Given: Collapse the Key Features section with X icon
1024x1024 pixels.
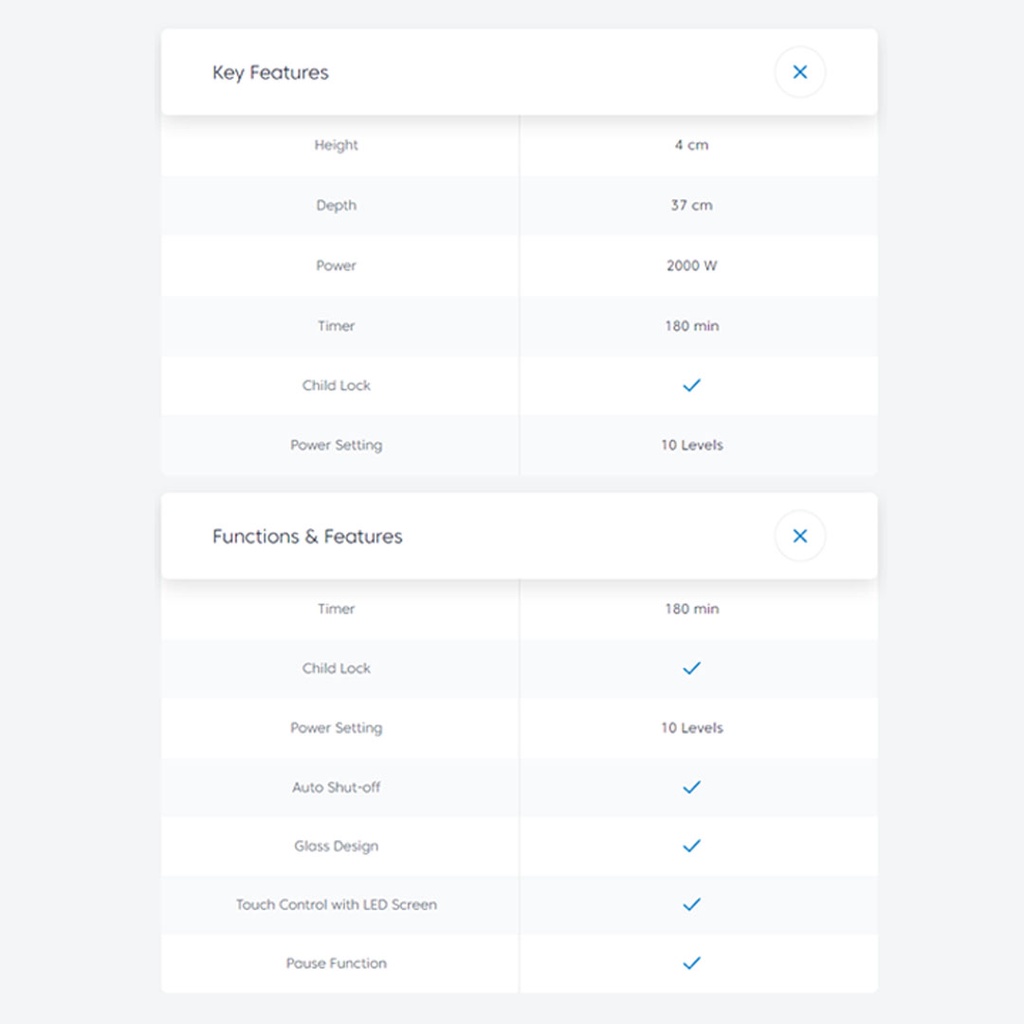Looking at the screenshot, I should point(800,72).
